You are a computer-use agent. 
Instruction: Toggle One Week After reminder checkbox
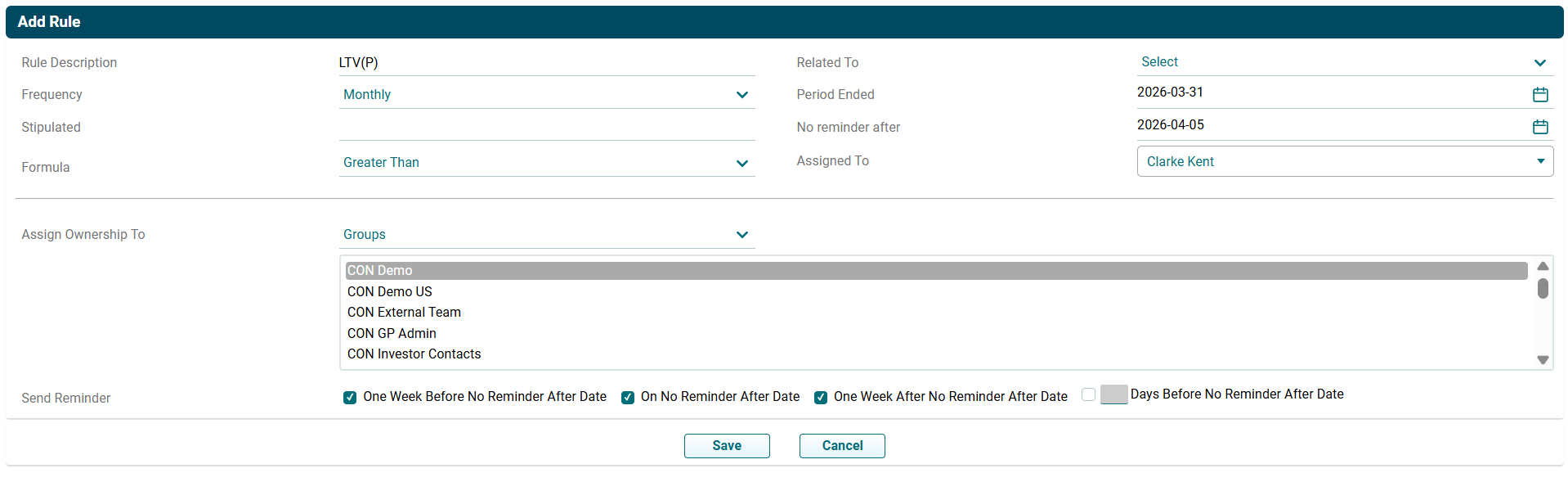coord(821,398)
